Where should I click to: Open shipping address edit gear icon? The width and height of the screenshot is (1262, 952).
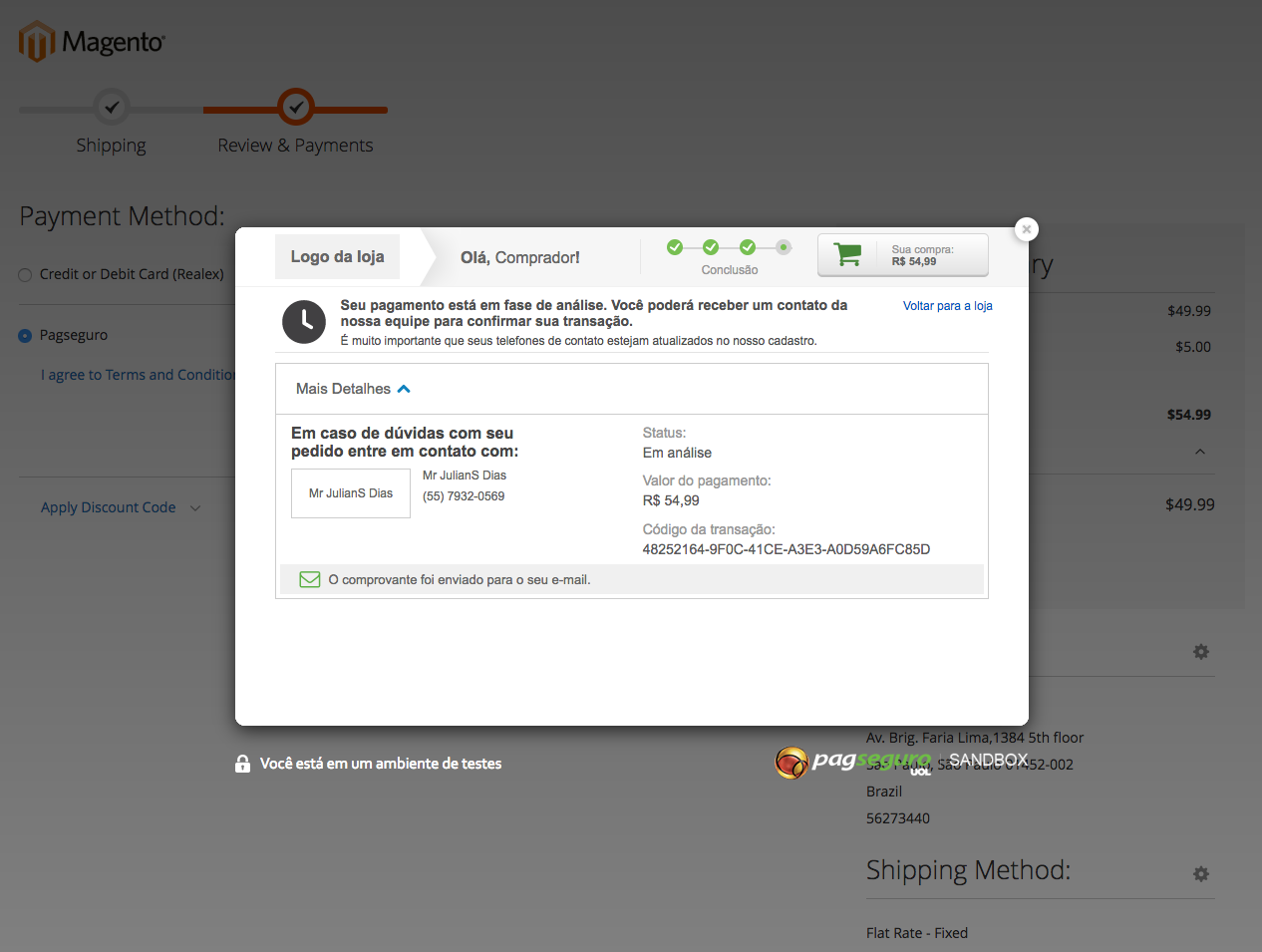tap(1201, 652)
